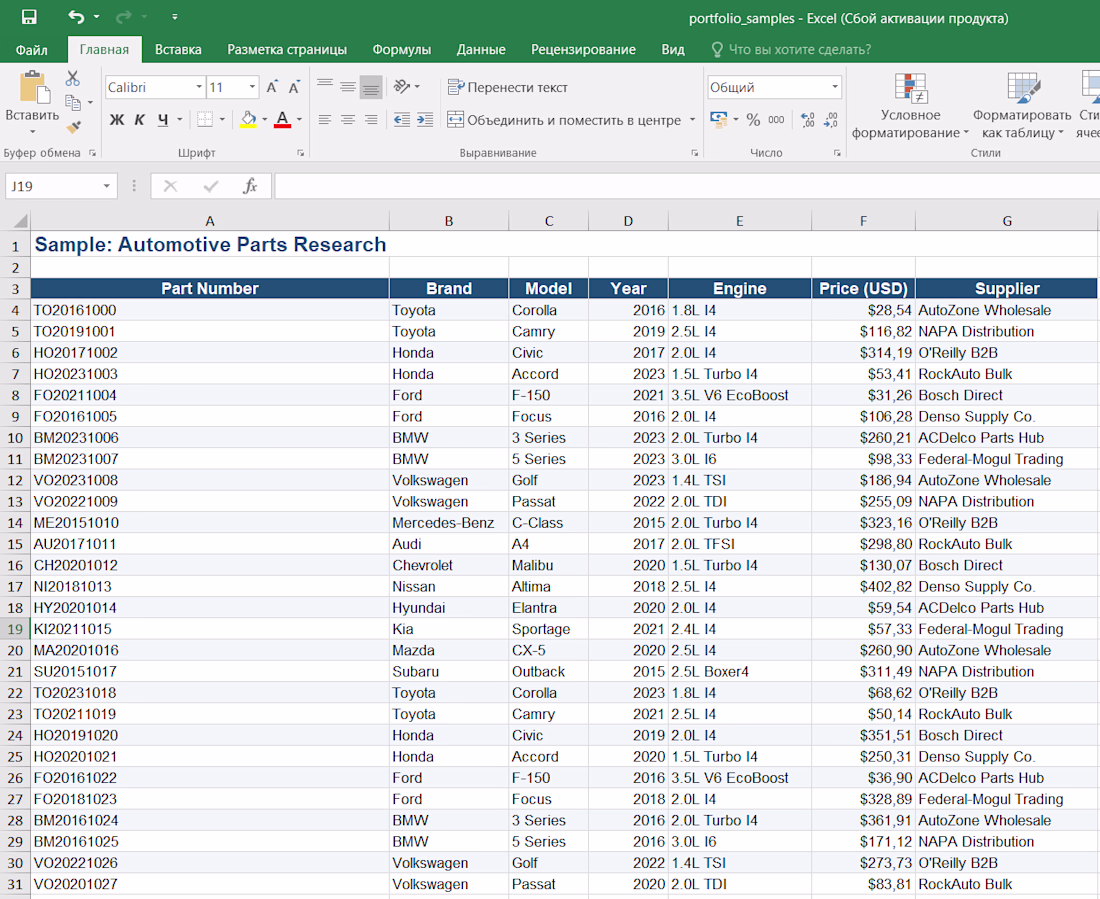Open the Выравнивание dialog launcher
The image size is (1100, 899).
(695, 153)
